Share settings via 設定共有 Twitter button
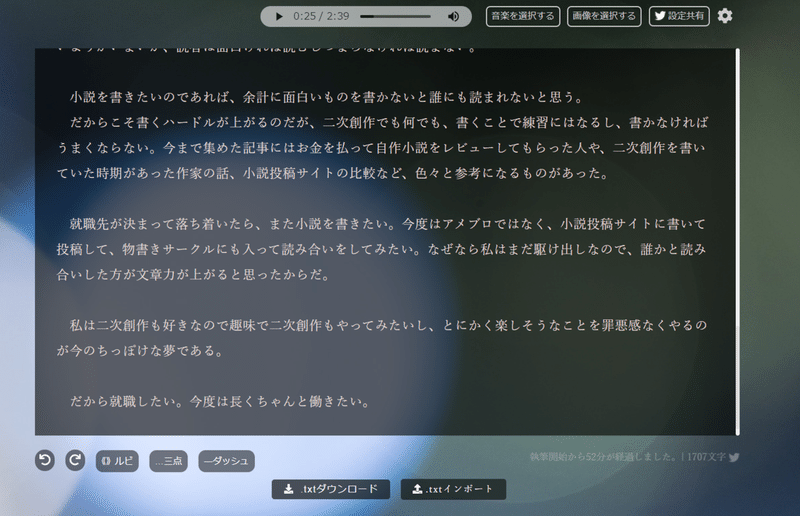Image resolution: width=800 pixels, height=516 pixels. (x=679, y=16)
